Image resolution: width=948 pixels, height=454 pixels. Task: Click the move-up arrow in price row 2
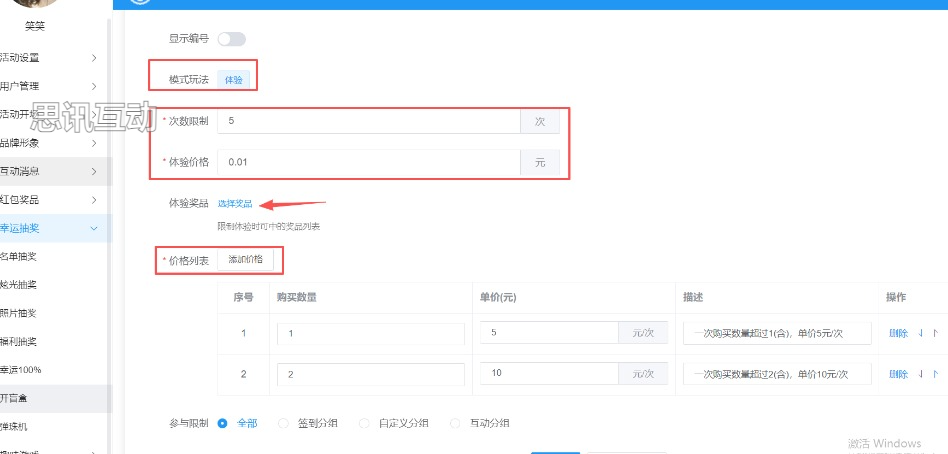936,374
